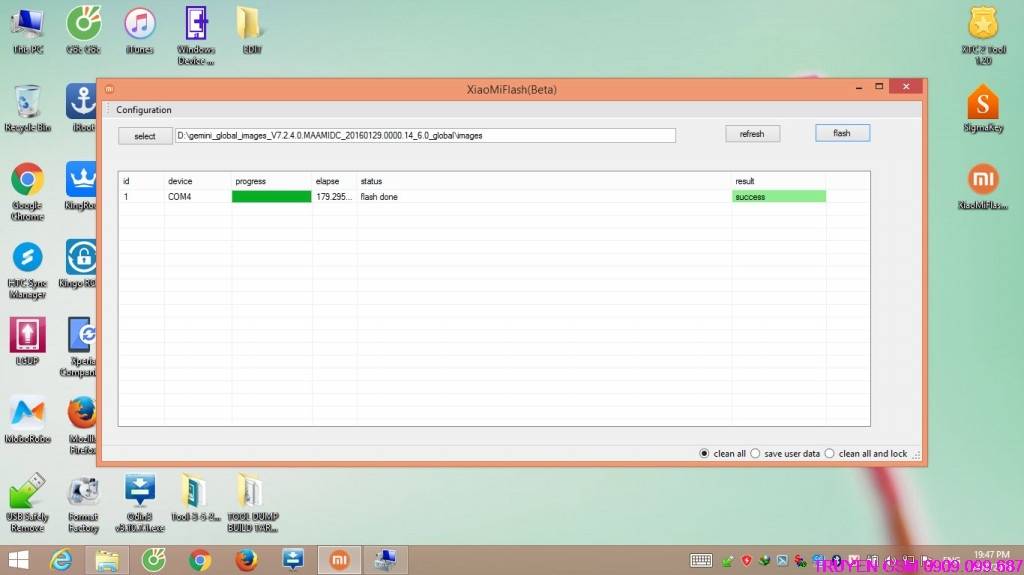Open Internet Explorer from the taskbar

[61, 561]
